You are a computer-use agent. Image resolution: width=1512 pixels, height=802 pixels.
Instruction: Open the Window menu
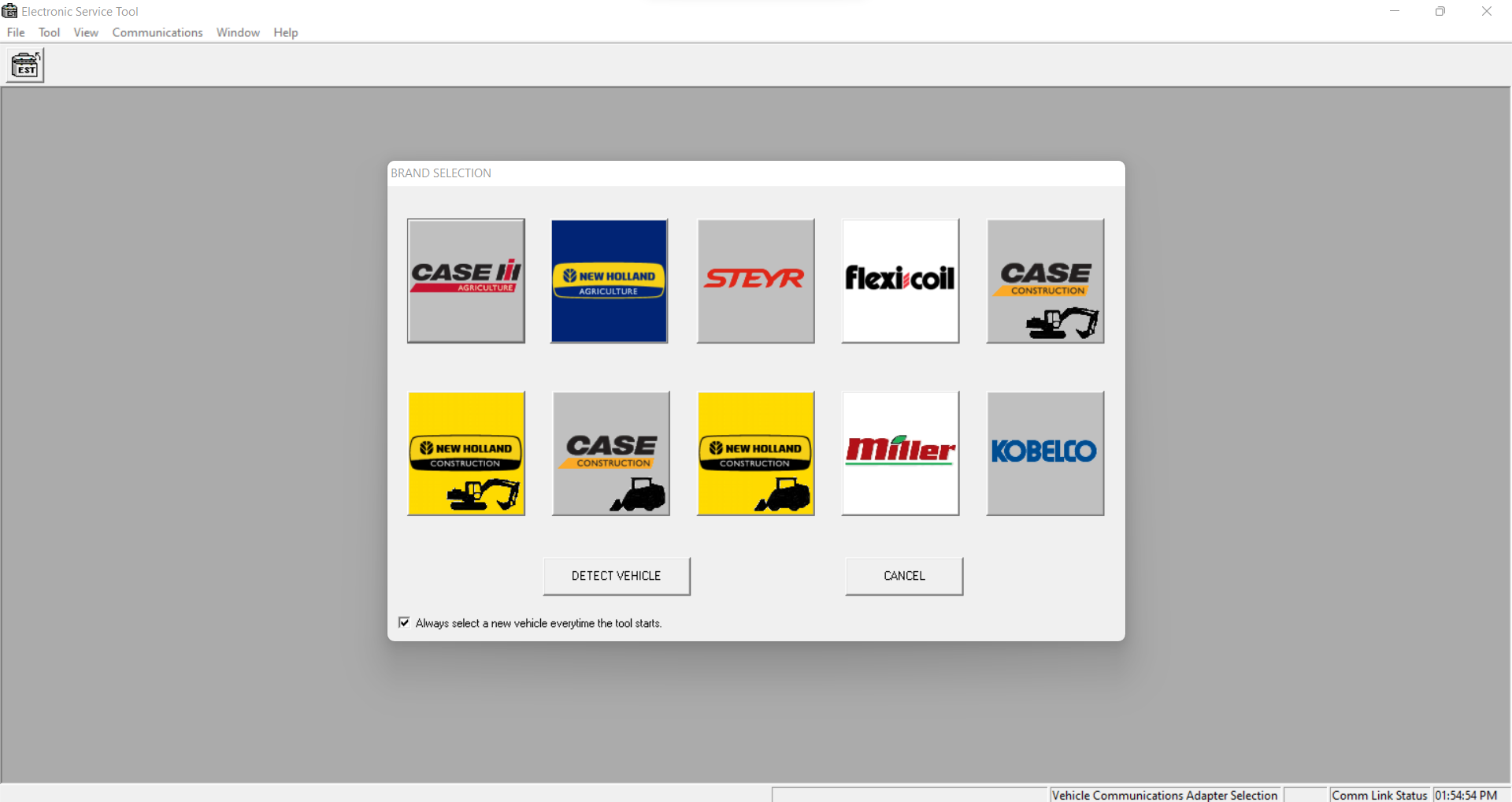tap(238, 32)
